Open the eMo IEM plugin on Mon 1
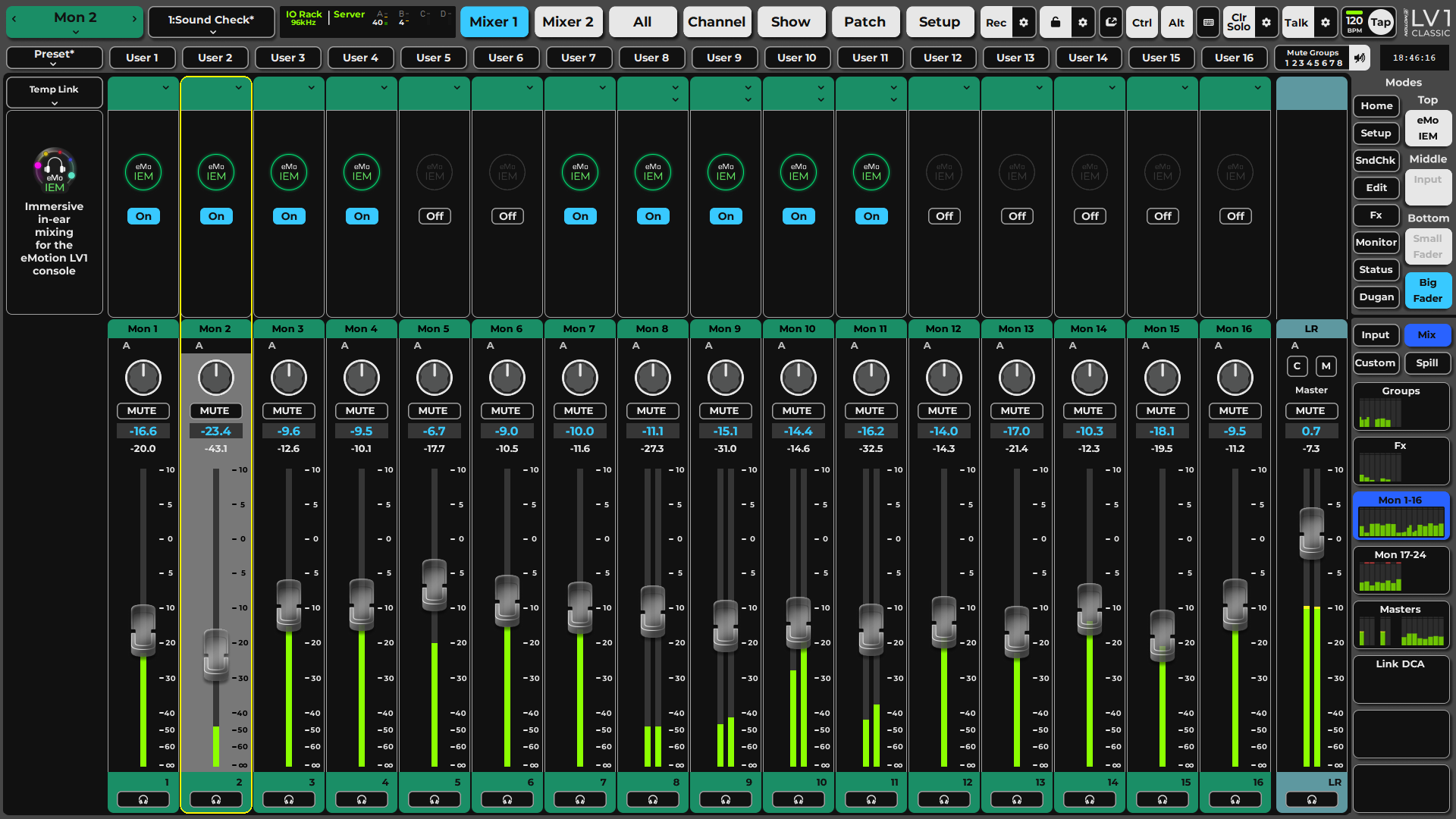The height and width of the screenshot is (819, 1456). (x=143, y=173)
